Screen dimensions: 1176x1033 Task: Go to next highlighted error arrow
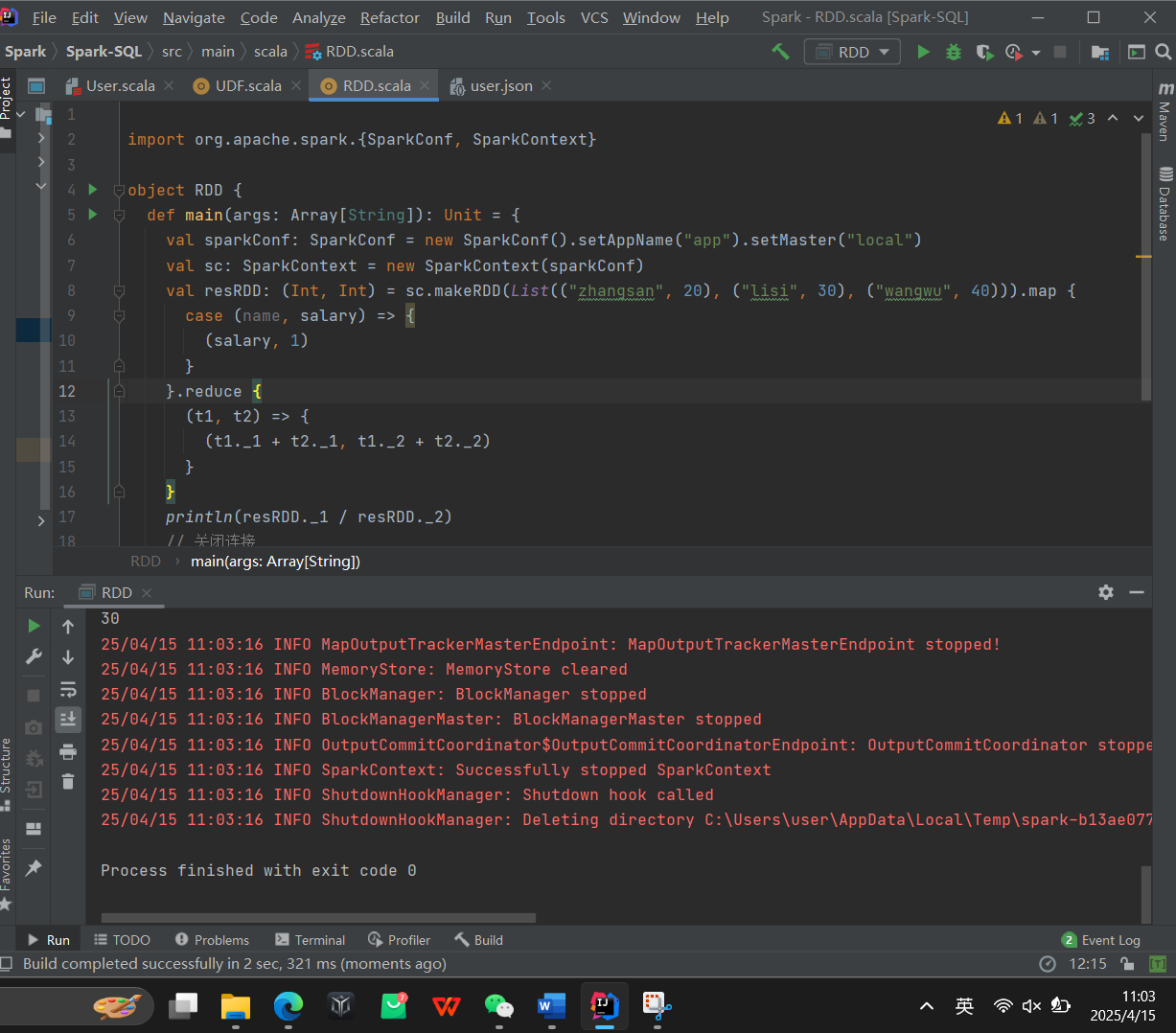pos(1139,118)
